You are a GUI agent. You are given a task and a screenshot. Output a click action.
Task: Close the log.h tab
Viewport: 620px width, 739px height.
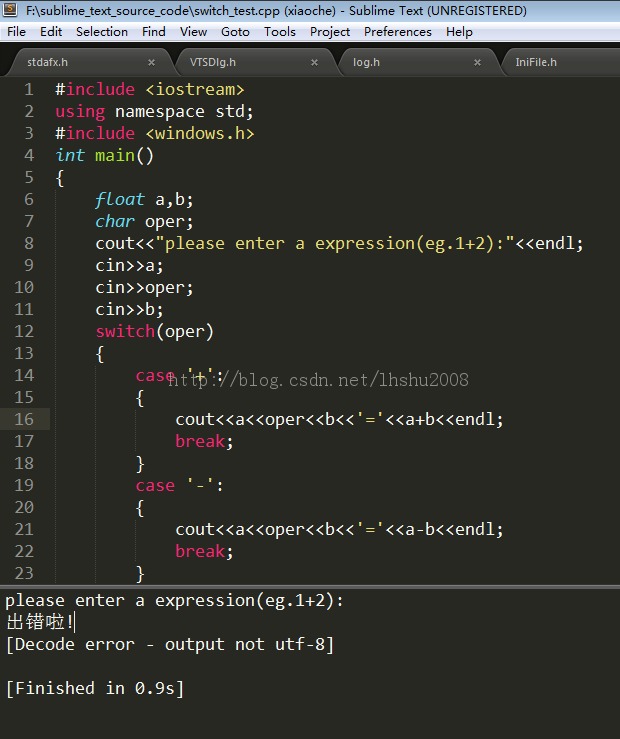477,62
